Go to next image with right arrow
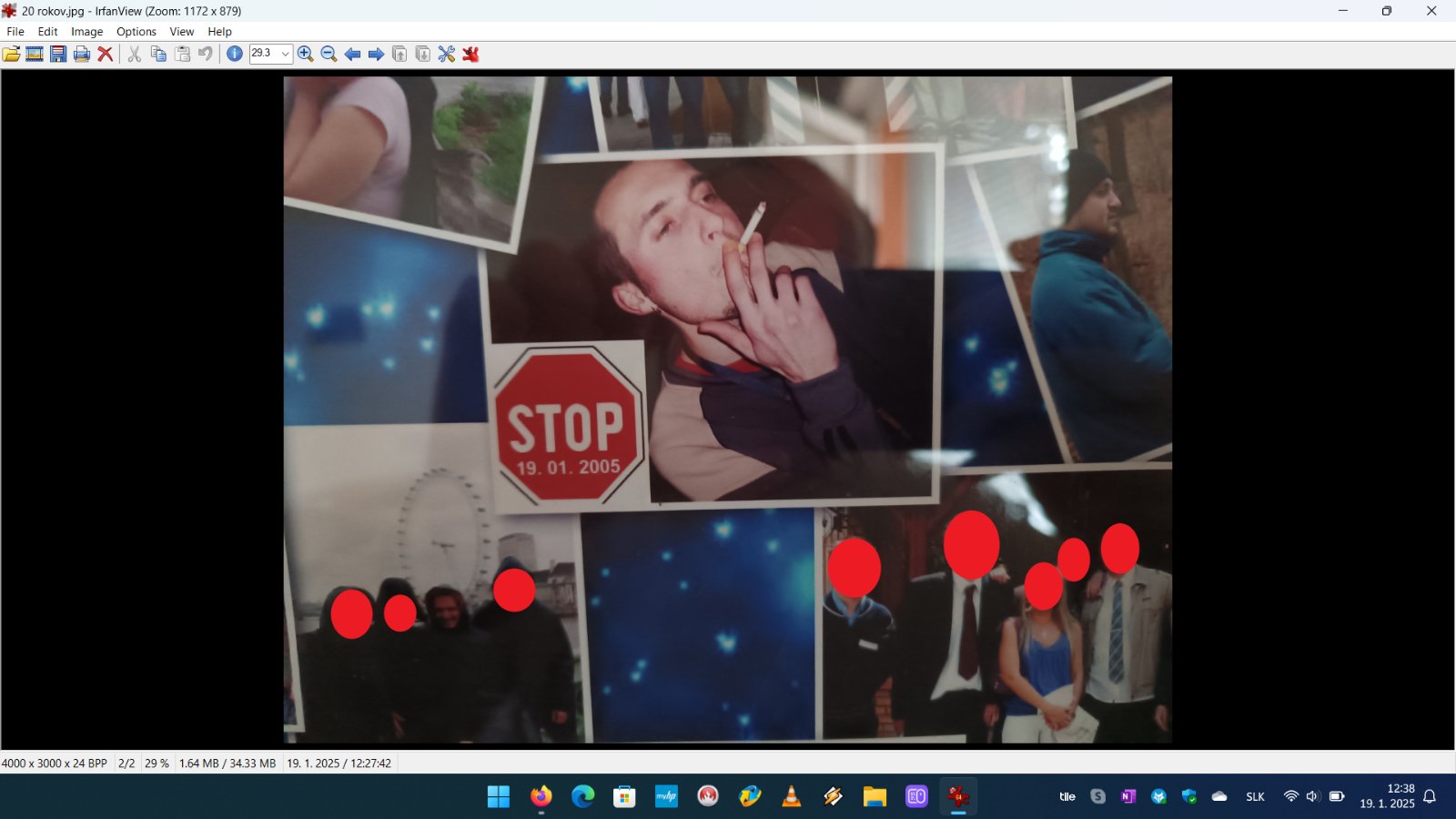 click(x=376, y=54)
